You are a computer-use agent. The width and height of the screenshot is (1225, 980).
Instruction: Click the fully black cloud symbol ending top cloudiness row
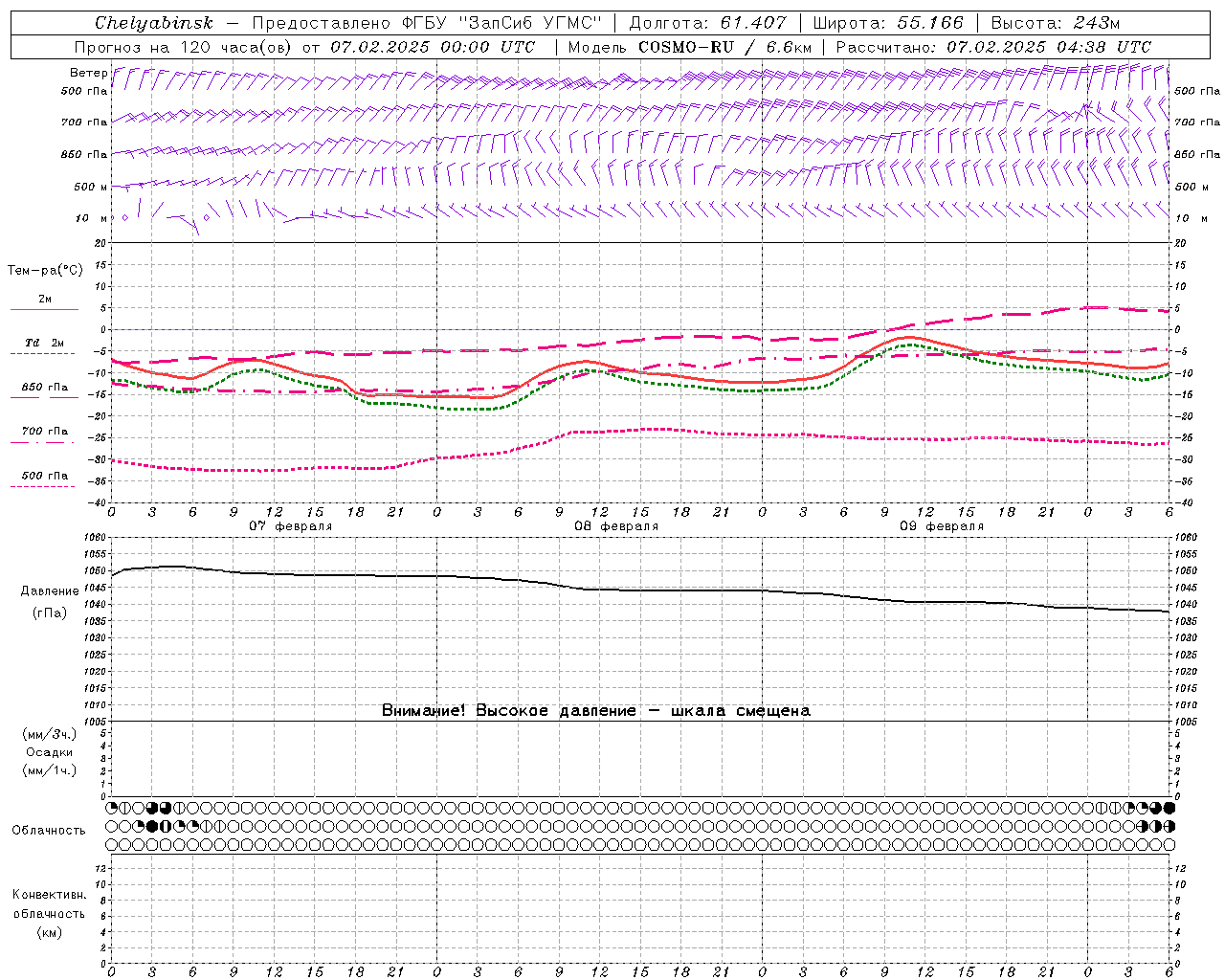tap(1169, 808)
